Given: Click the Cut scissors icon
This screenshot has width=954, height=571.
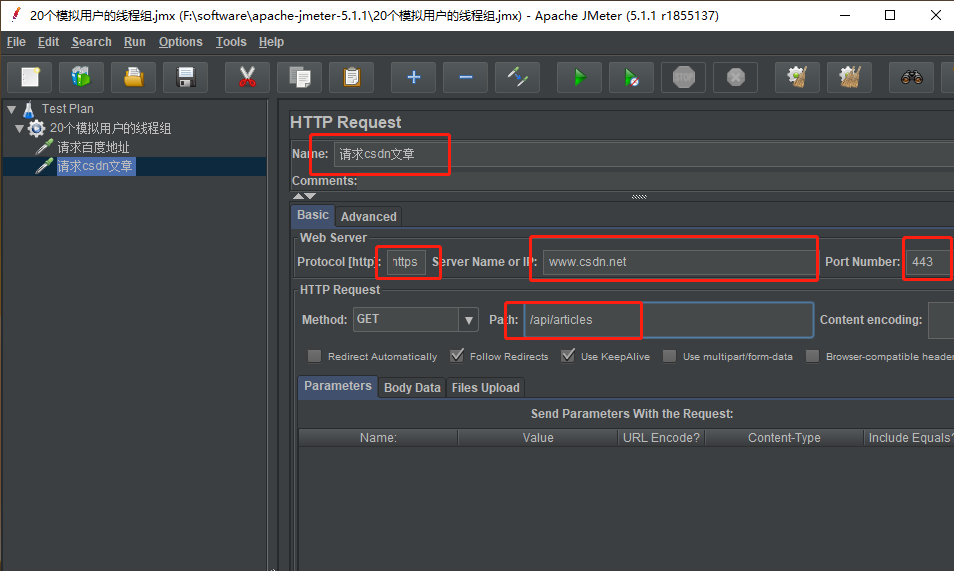Looking at the screenshot, I should click(247, 77).
